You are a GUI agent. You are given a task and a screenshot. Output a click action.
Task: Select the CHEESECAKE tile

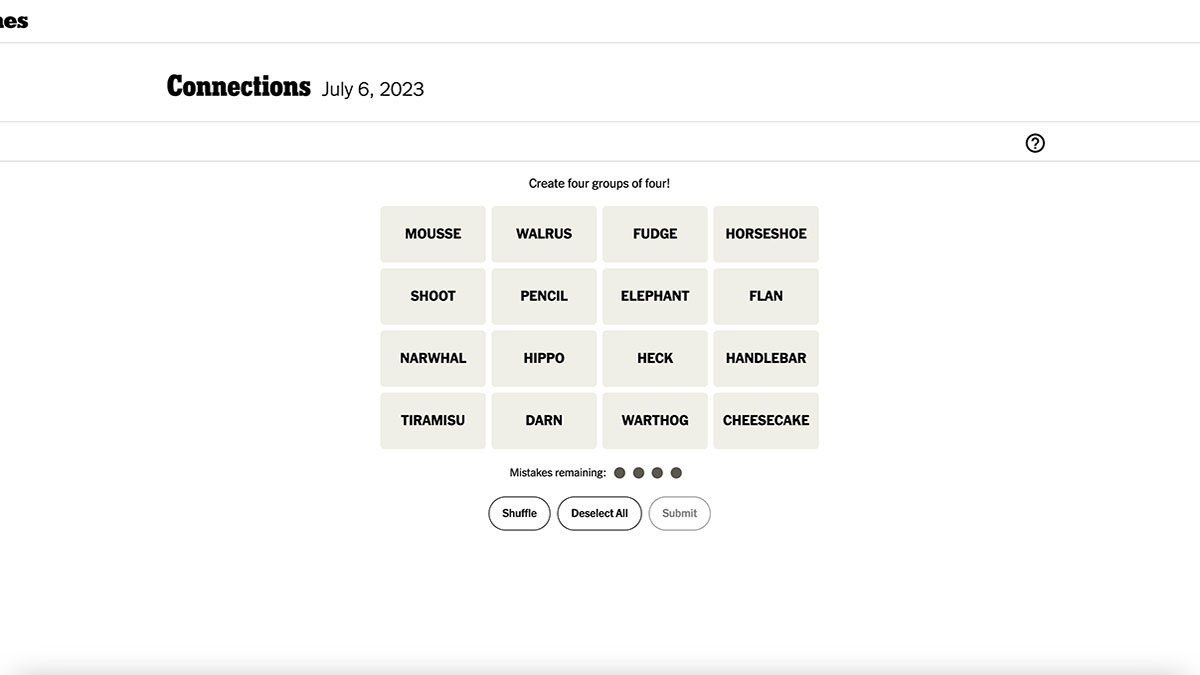point(766,420)
